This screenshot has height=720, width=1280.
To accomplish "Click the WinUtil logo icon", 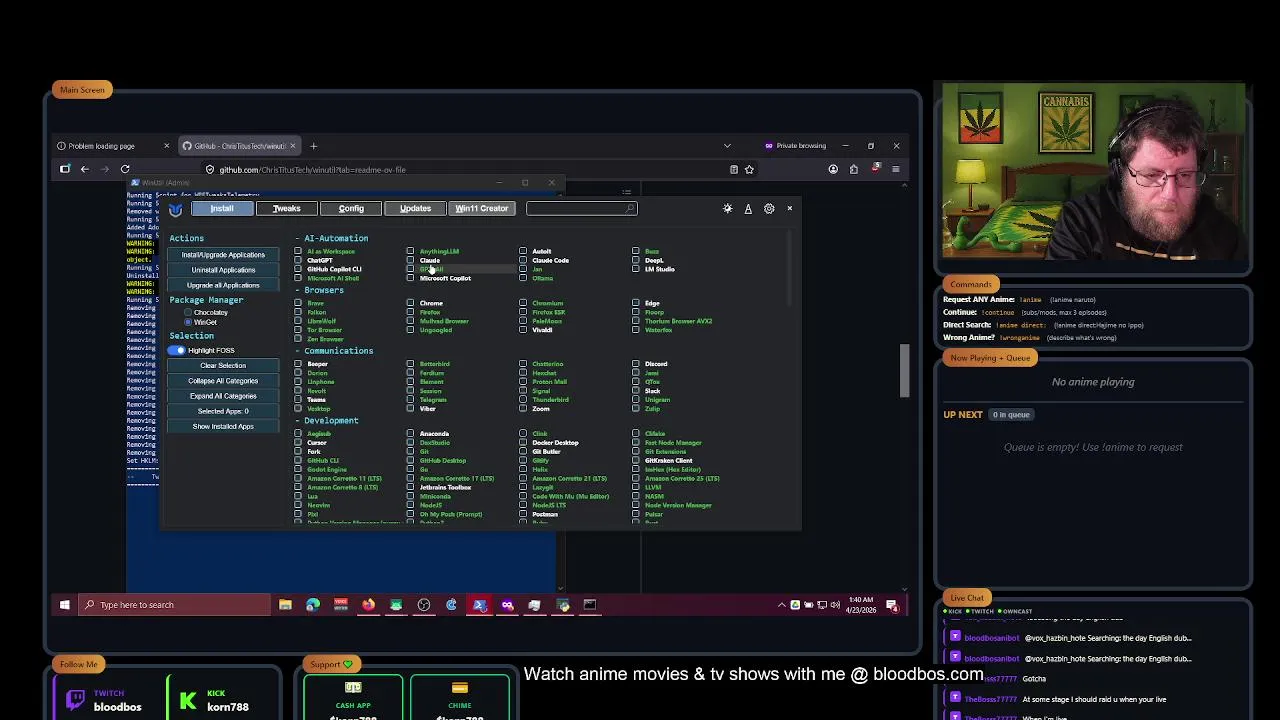I will click(x=176, y=209).
